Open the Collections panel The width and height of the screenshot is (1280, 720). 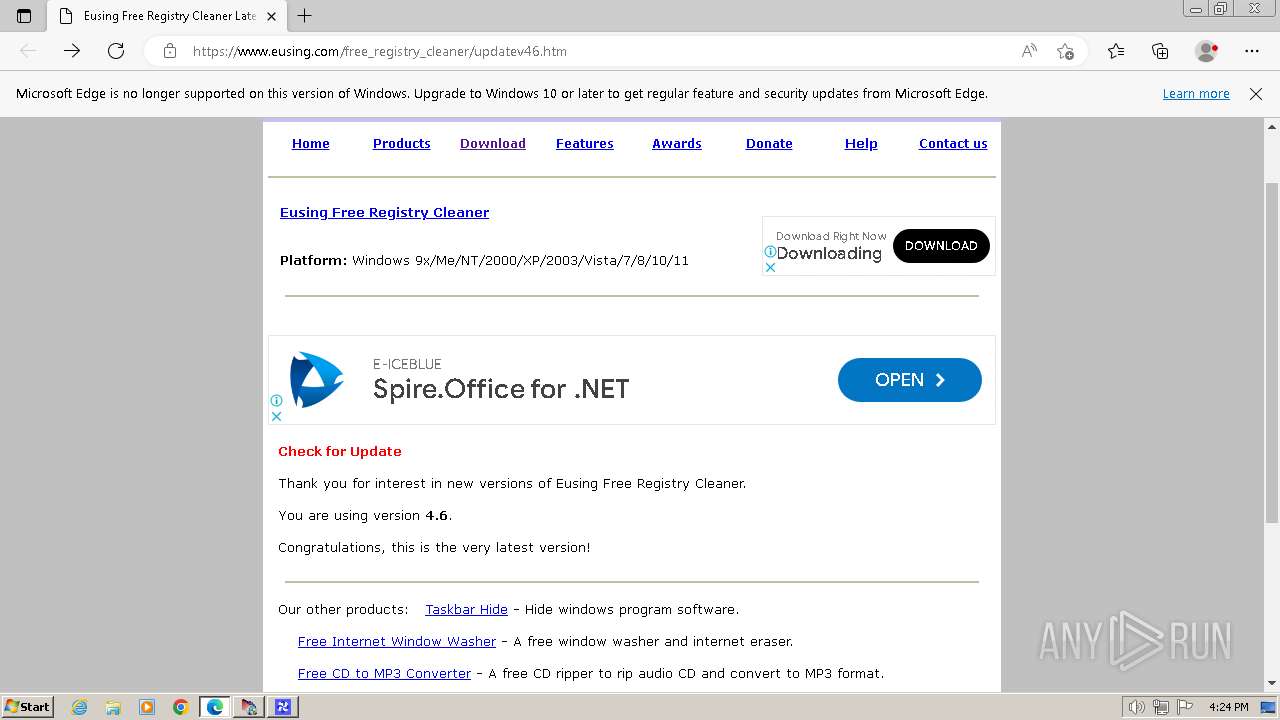(1160, 51)
